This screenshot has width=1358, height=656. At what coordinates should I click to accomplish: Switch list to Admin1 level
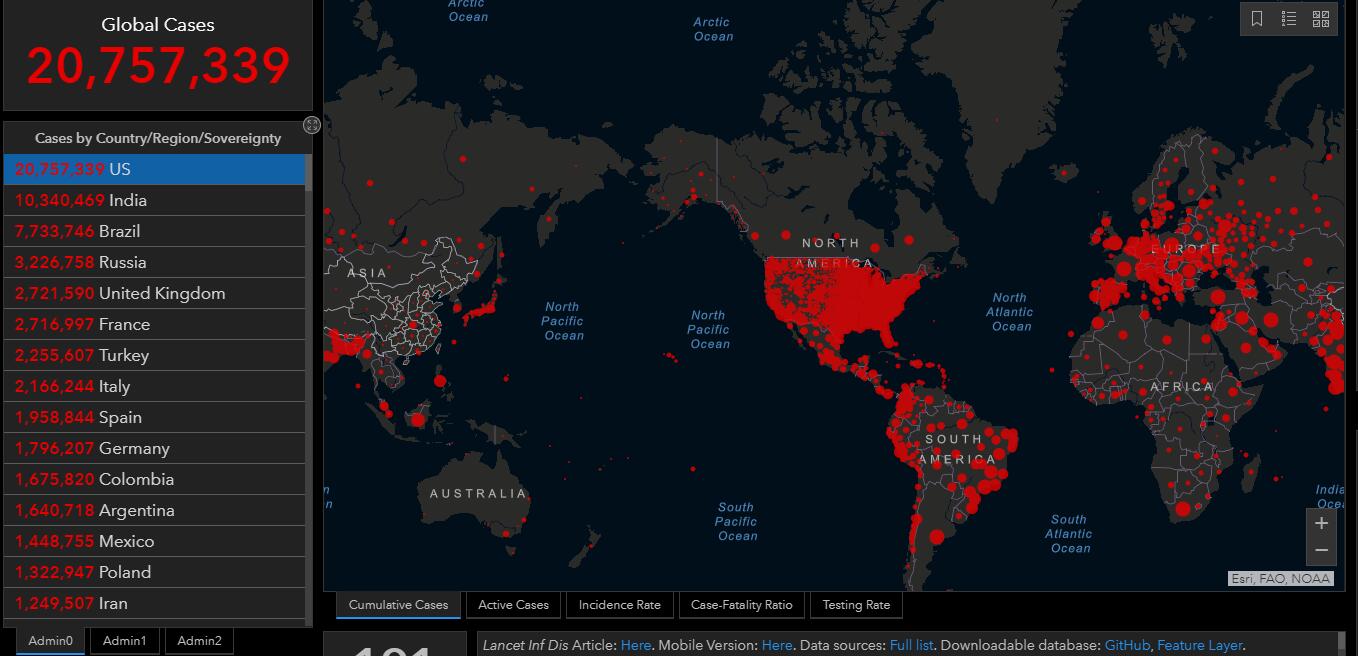point(125,641)
